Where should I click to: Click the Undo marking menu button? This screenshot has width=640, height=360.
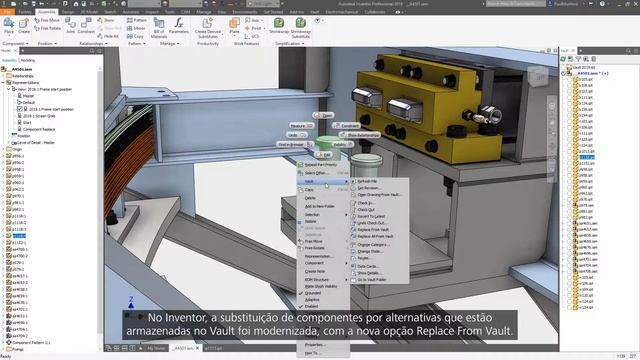click(297, 135)
